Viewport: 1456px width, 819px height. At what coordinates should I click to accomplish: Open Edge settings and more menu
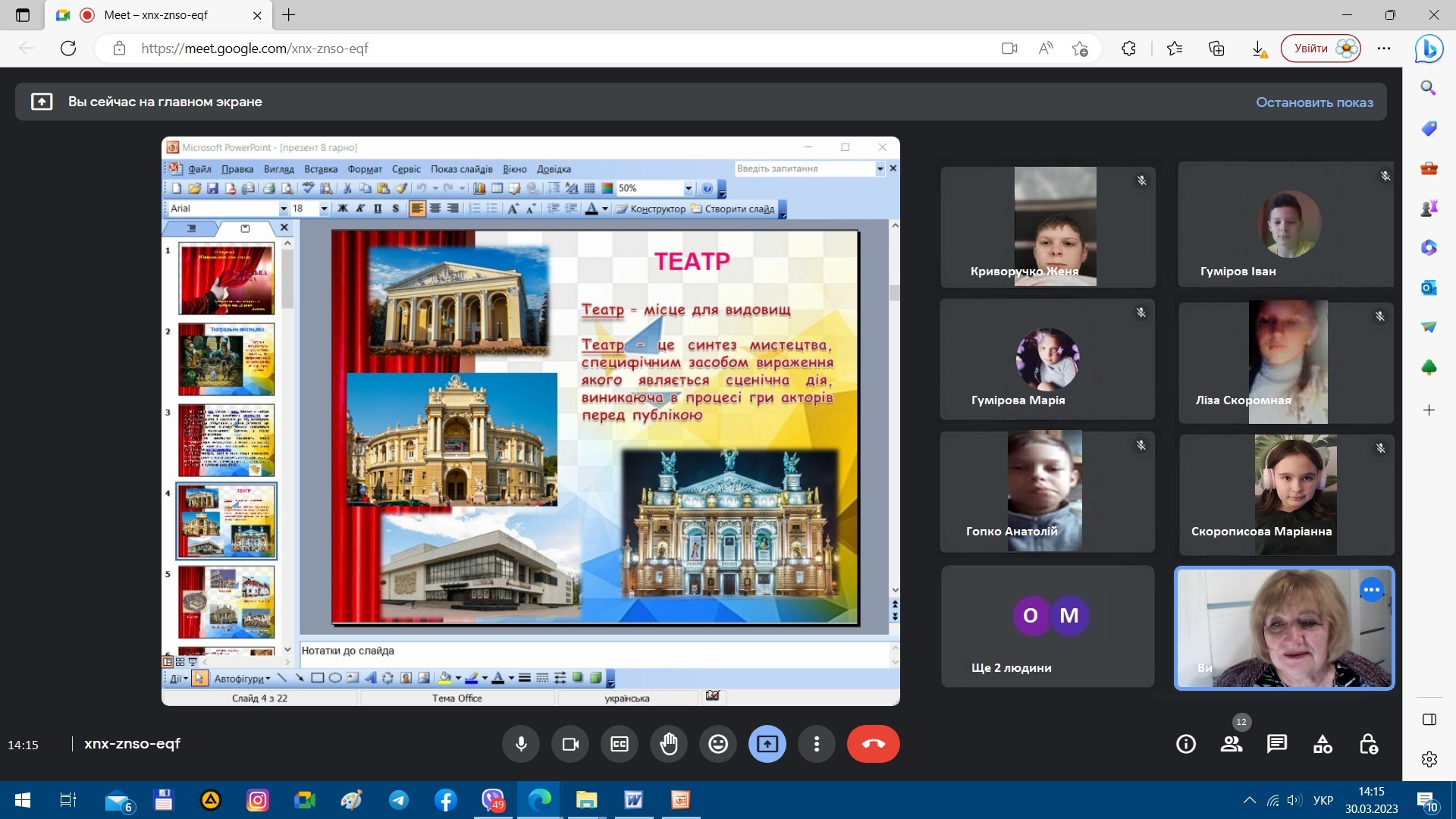(1384, 49)
